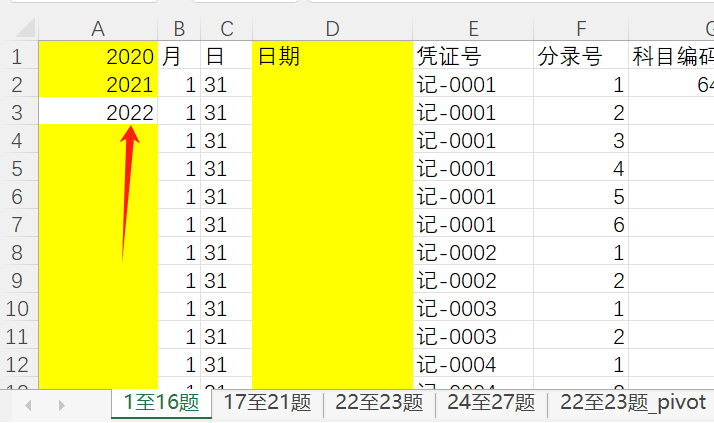Click empty yellow date cell D2
Image resolution: width=714 pixels, height=423 pixels.
(332, 83)
